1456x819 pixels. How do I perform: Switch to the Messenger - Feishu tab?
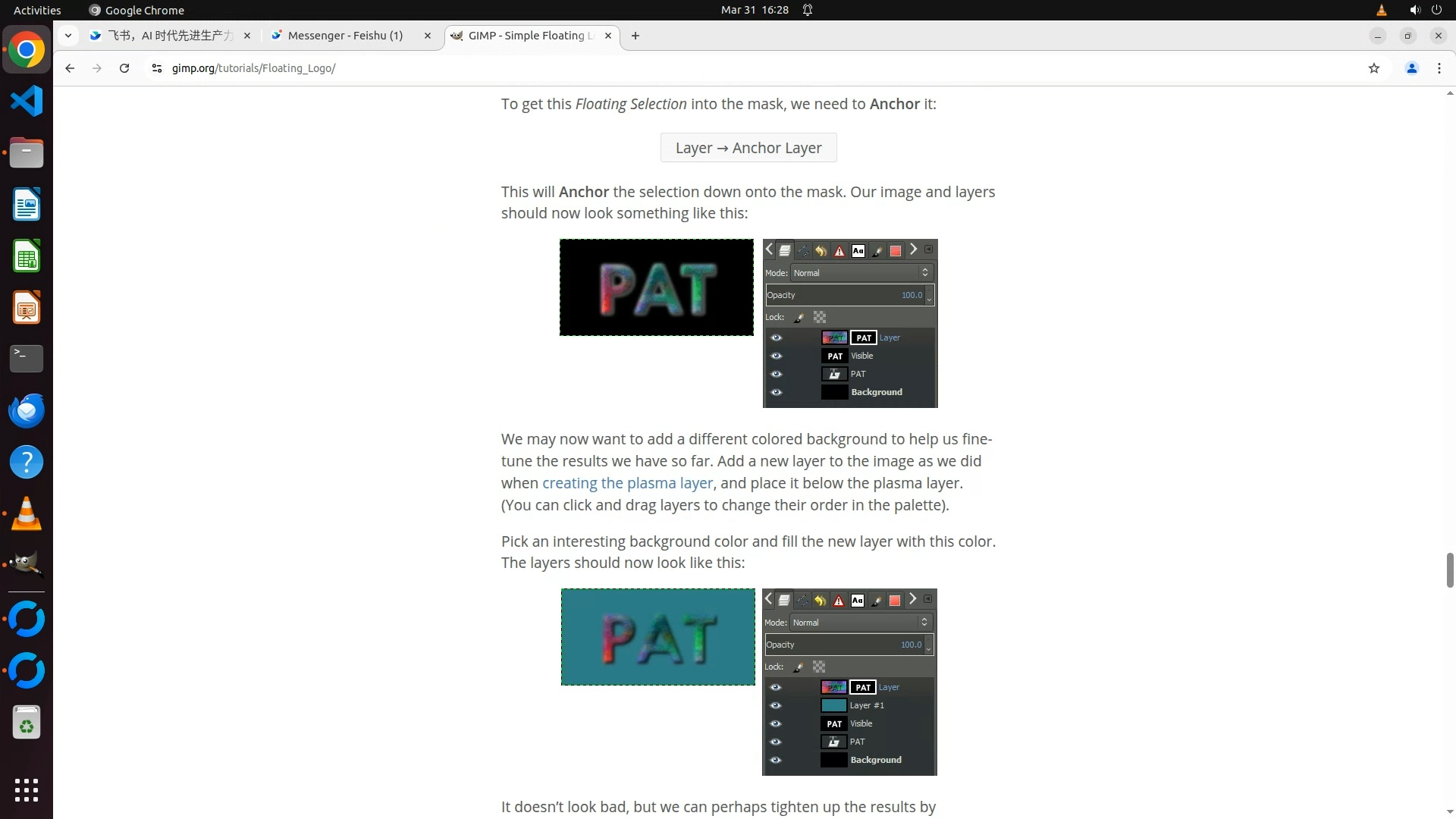pos(345,36)
